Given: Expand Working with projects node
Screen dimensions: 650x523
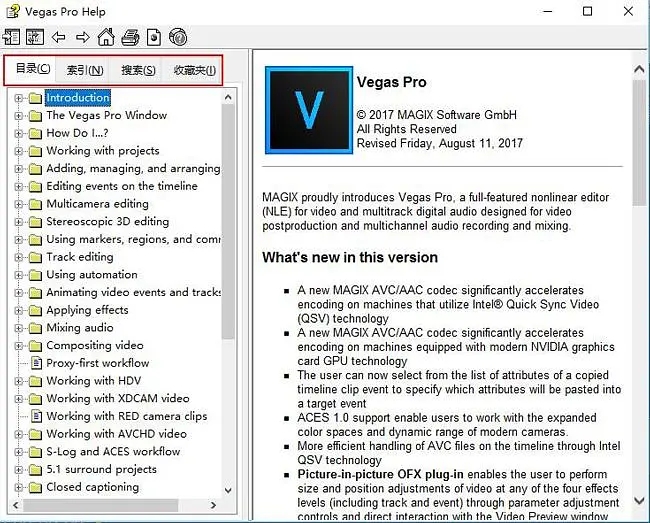Looking at the screenshot, I should [x=18, y=151].
